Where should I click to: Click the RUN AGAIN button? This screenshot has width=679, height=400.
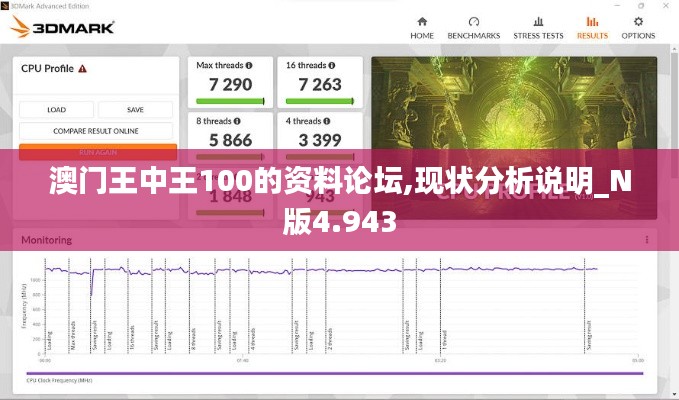pyautogui.click(x=98, y=152)
